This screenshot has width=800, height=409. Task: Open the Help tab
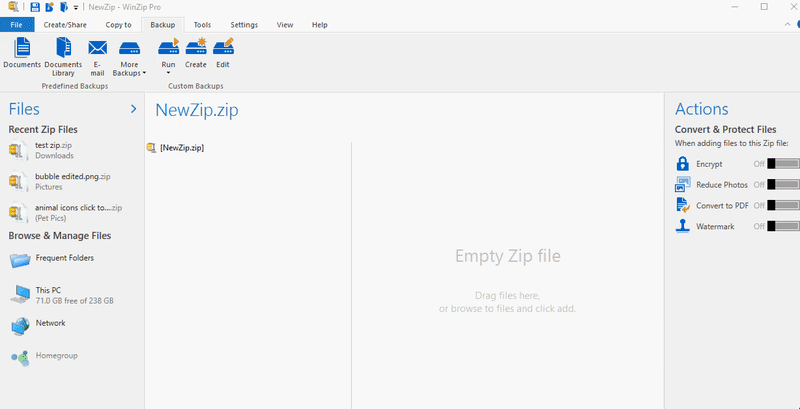[x=319, y=24]
